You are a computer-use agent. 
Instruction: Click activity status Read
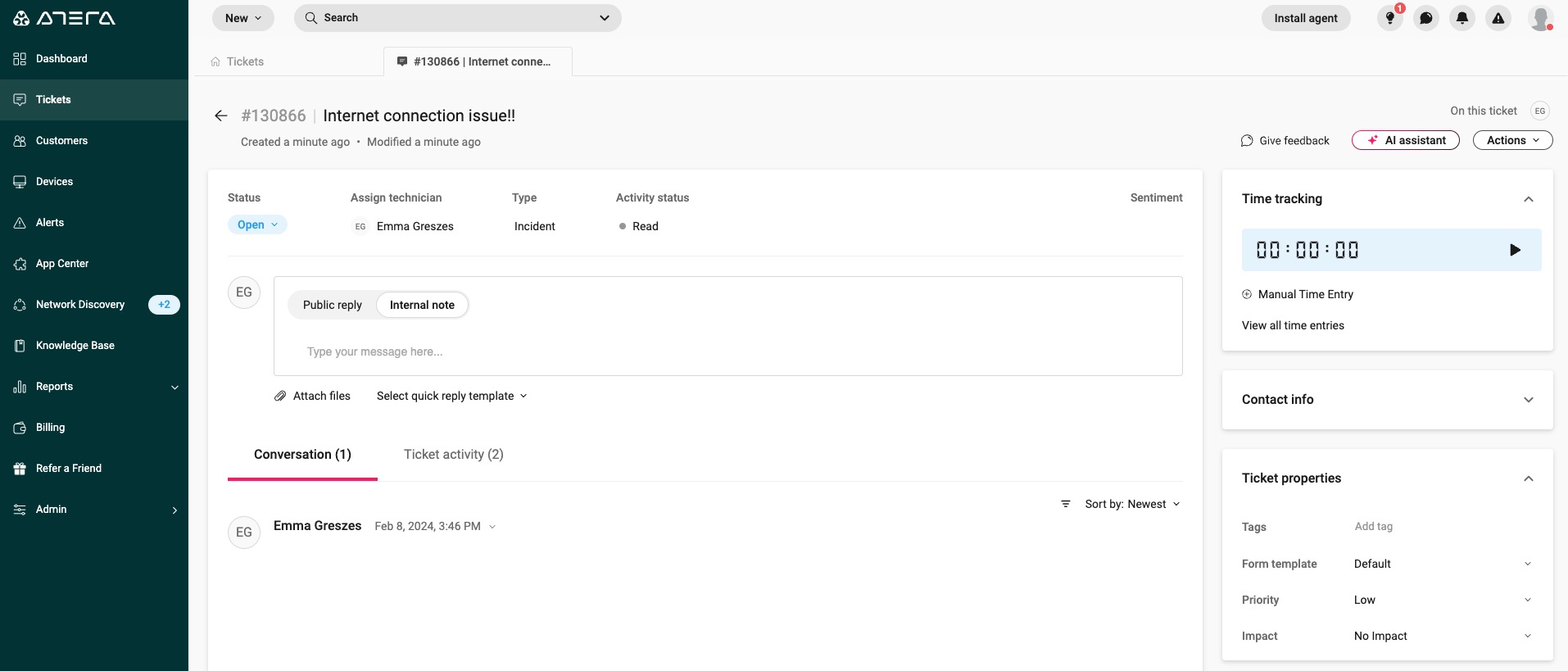[x=639, y=226]
